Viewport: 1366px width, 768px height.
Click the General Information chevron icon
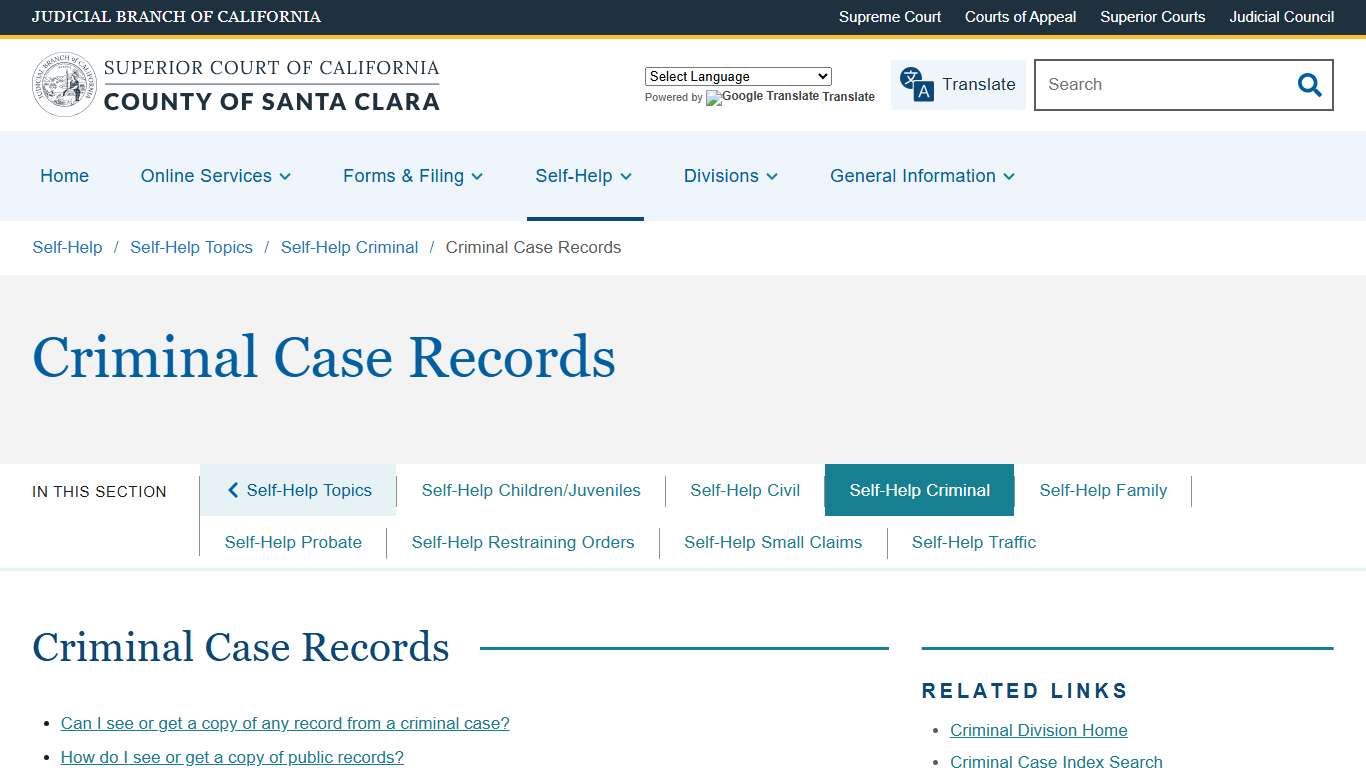click(1010, 177)
